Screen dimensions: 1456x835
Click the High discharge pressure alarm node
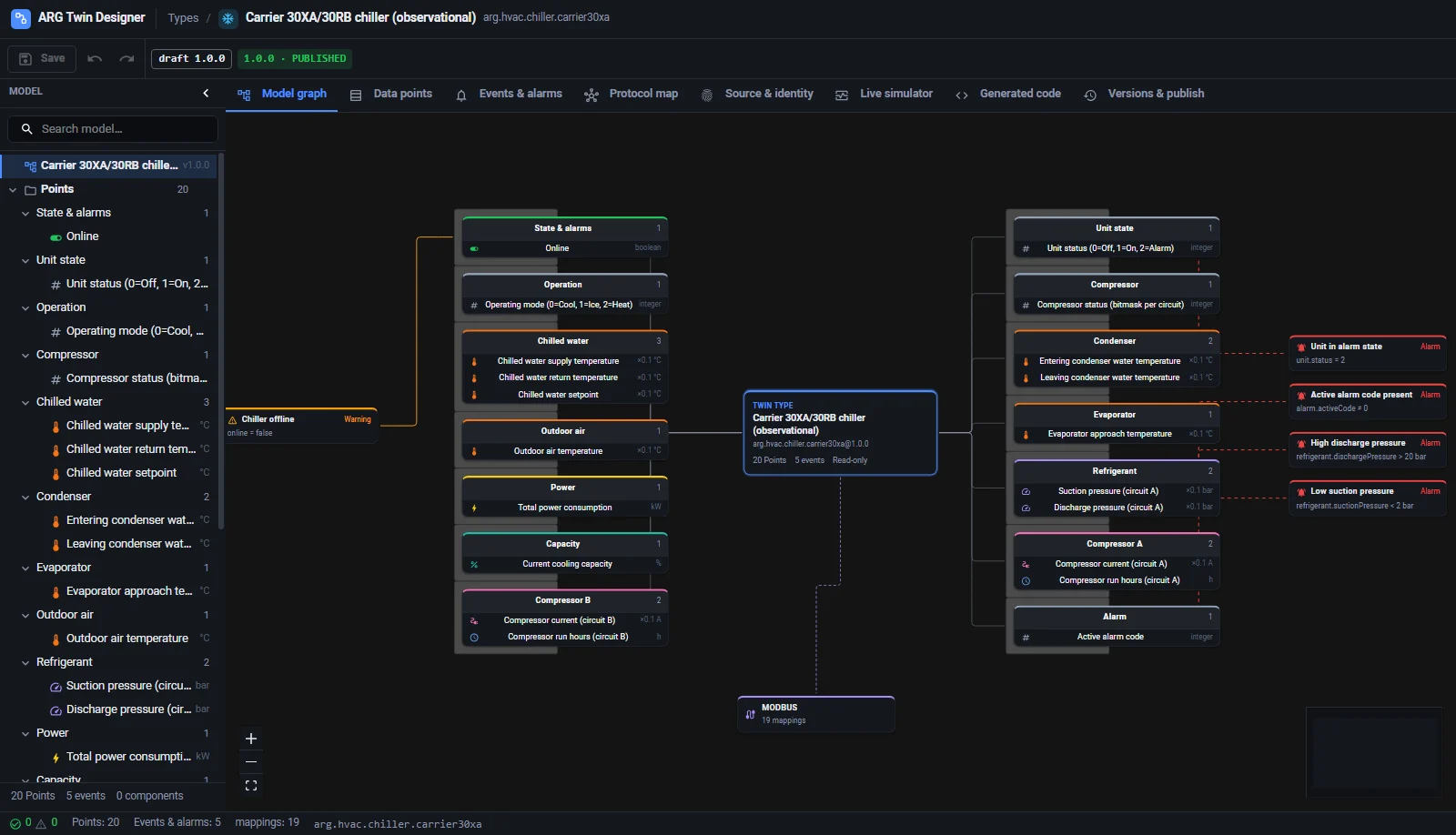(x=1368, y=449)
